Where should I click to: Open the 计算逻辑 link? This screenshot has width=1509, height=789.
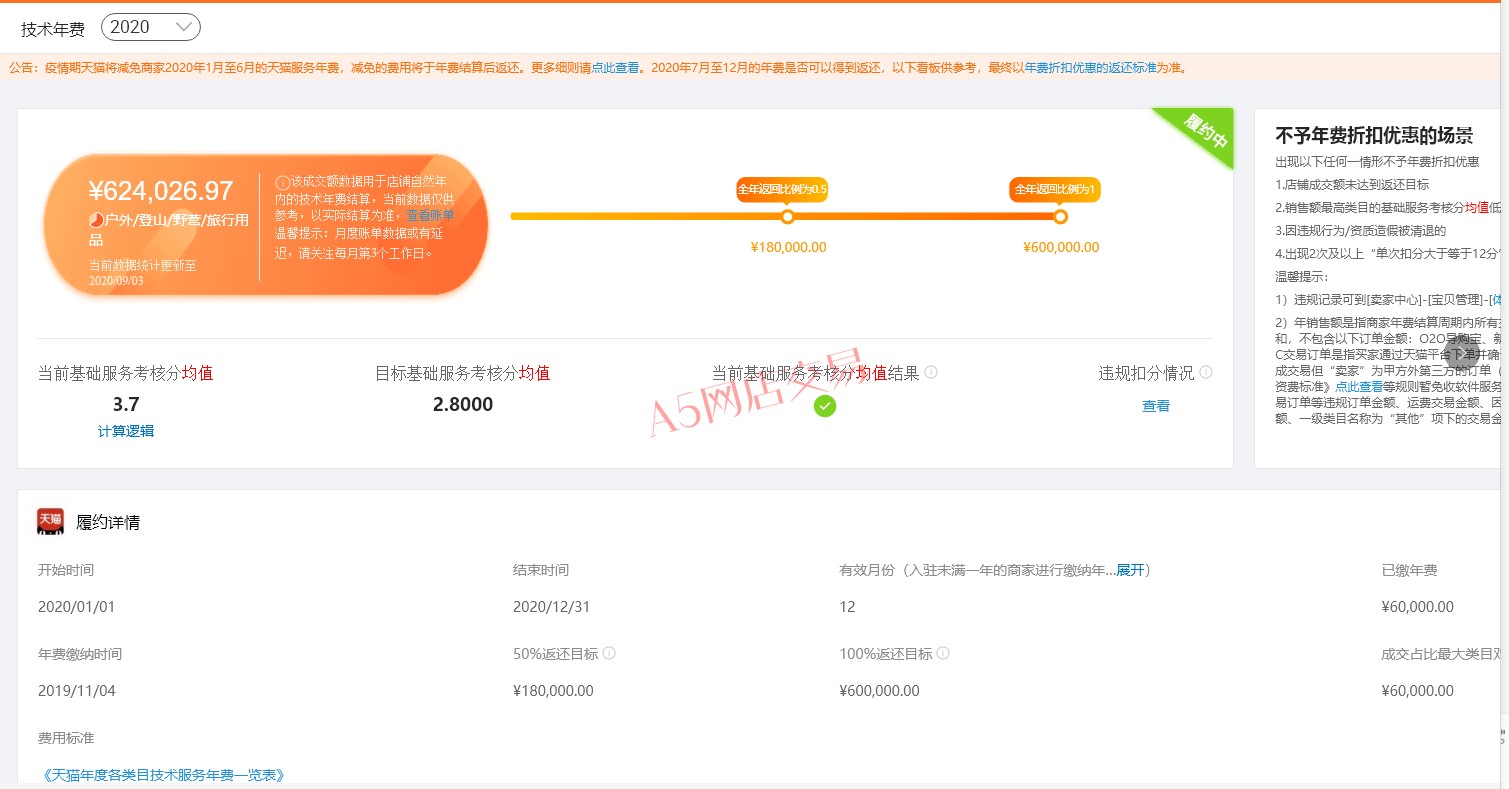tap(126, 431)
